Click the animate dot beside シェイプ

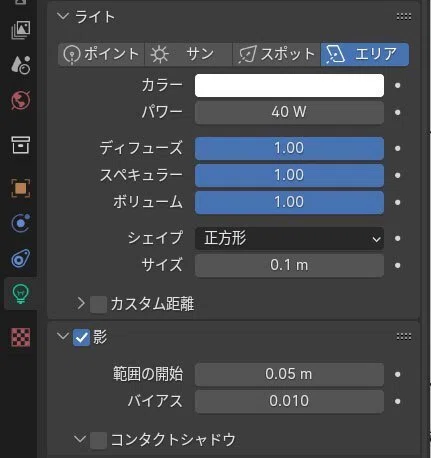click(397, 238)
